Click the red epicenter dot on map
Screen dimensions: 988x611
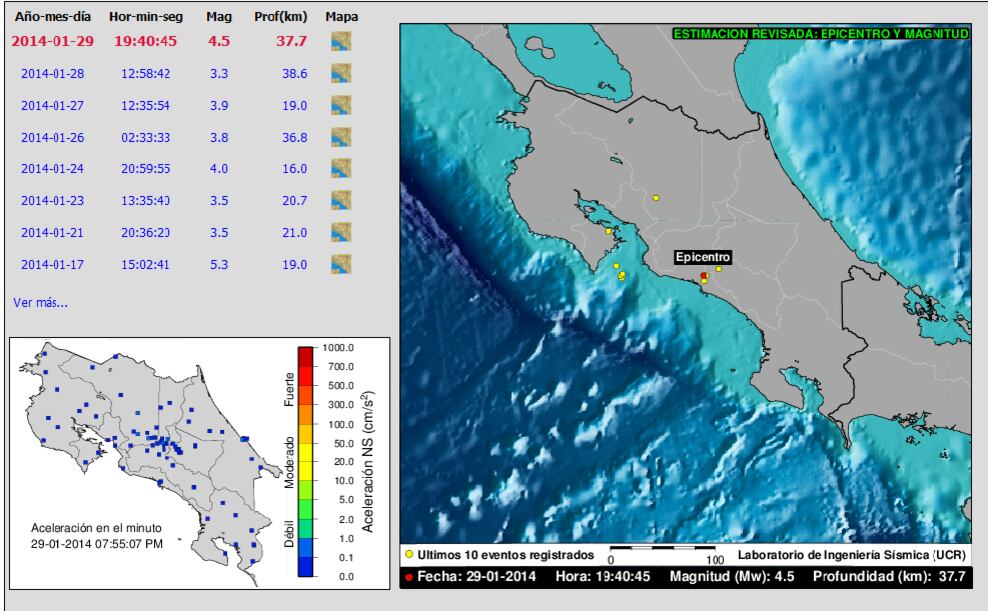pyautogui.click(x=704, y=275)
